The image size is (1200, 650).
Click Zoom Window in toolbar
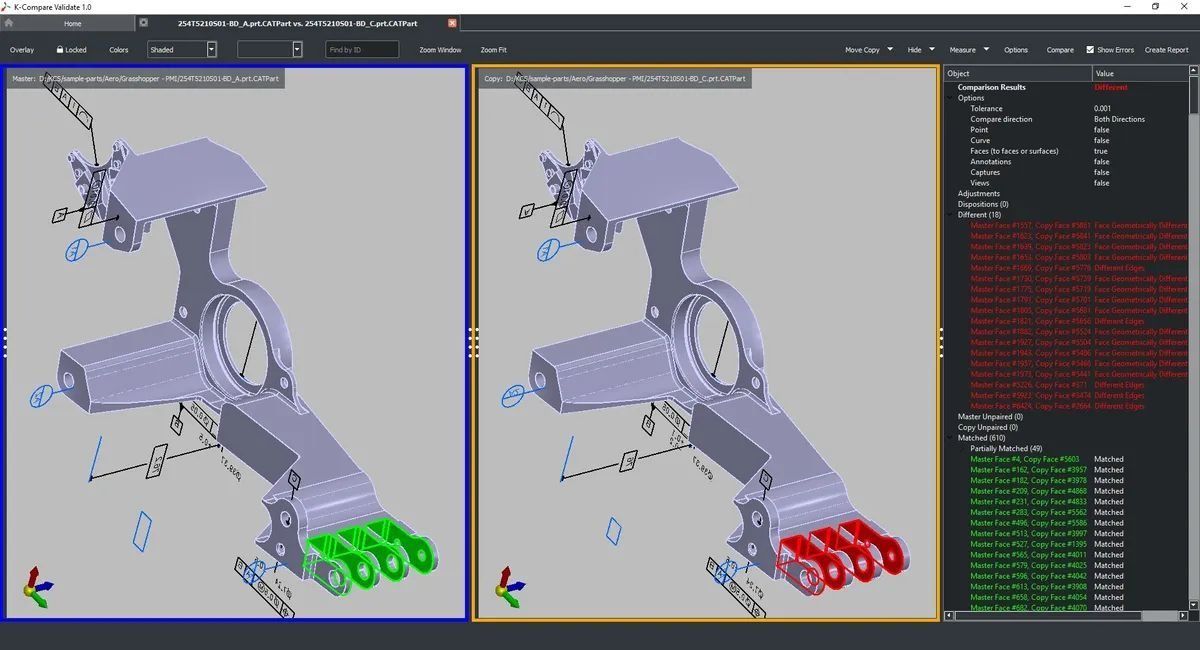(440, 50)
